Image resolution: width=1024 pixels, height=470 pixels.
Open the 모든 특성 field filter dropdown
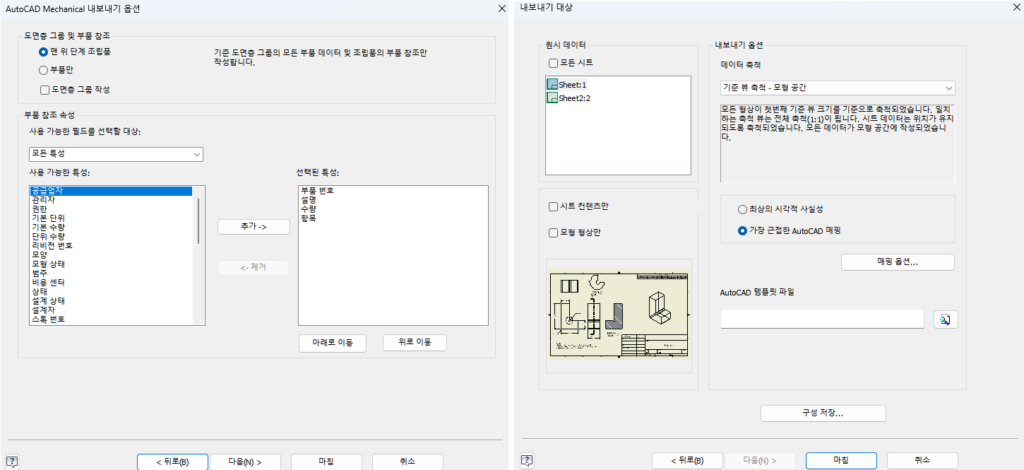(116, 154)
